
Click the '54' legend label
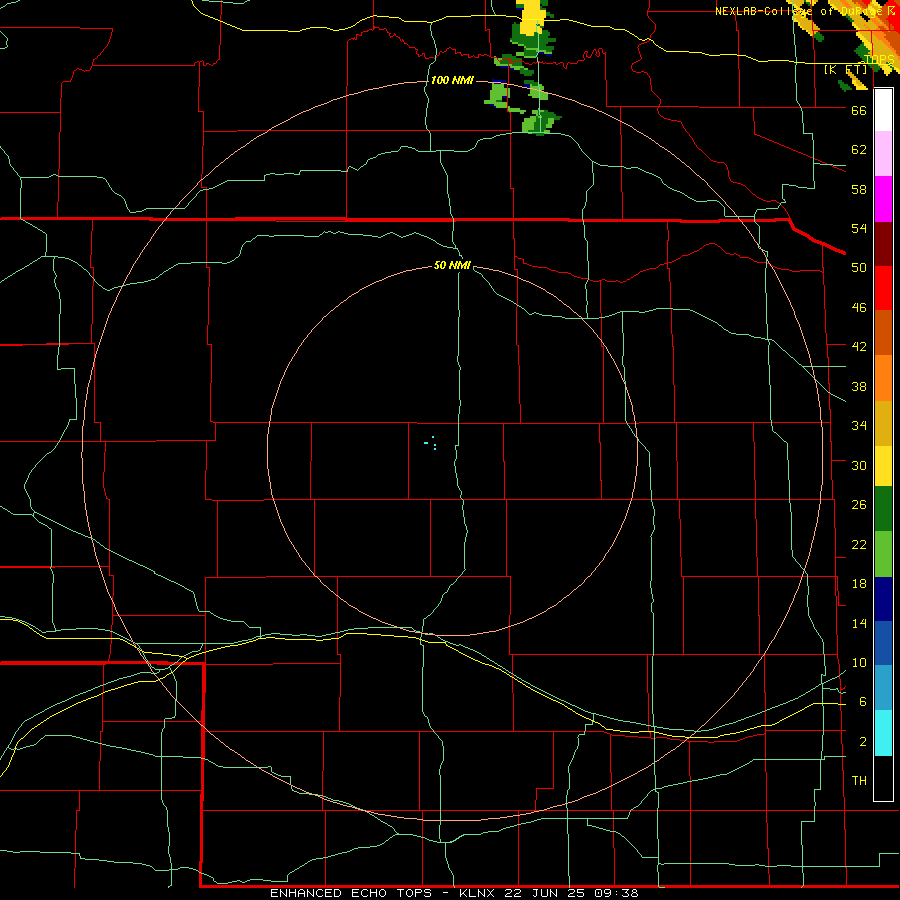(859, 228)
